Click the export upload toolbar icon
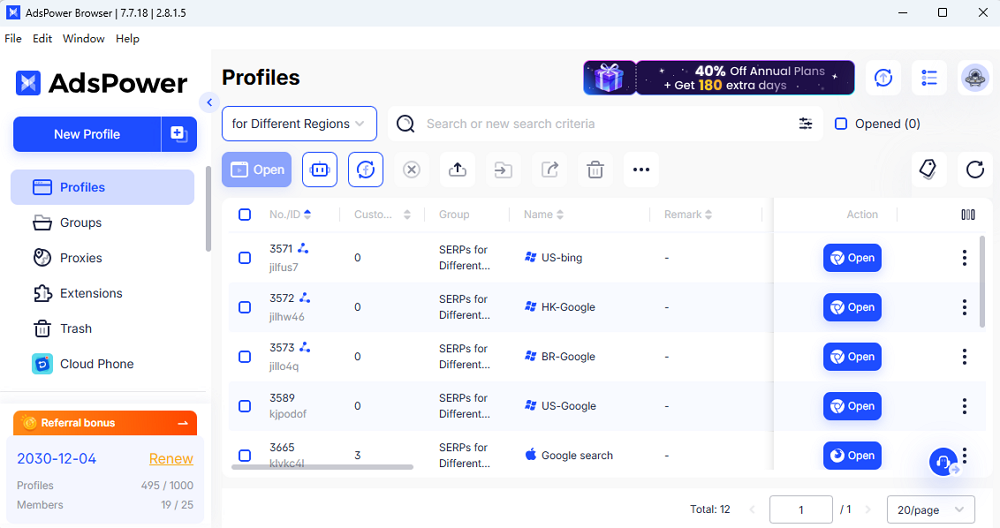 point(457,170)
